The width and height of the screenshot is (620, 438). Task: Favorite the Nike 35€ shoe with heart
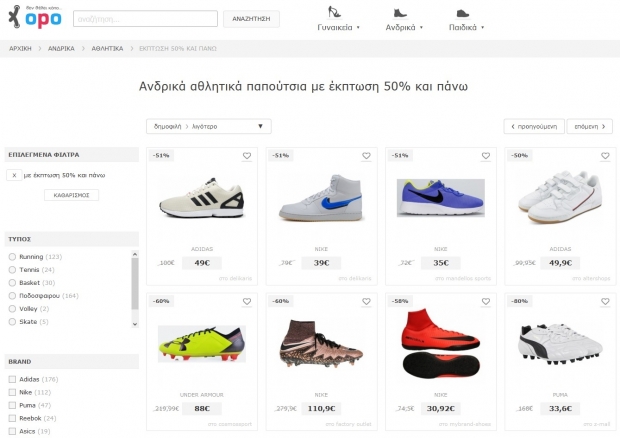[486, 156]
